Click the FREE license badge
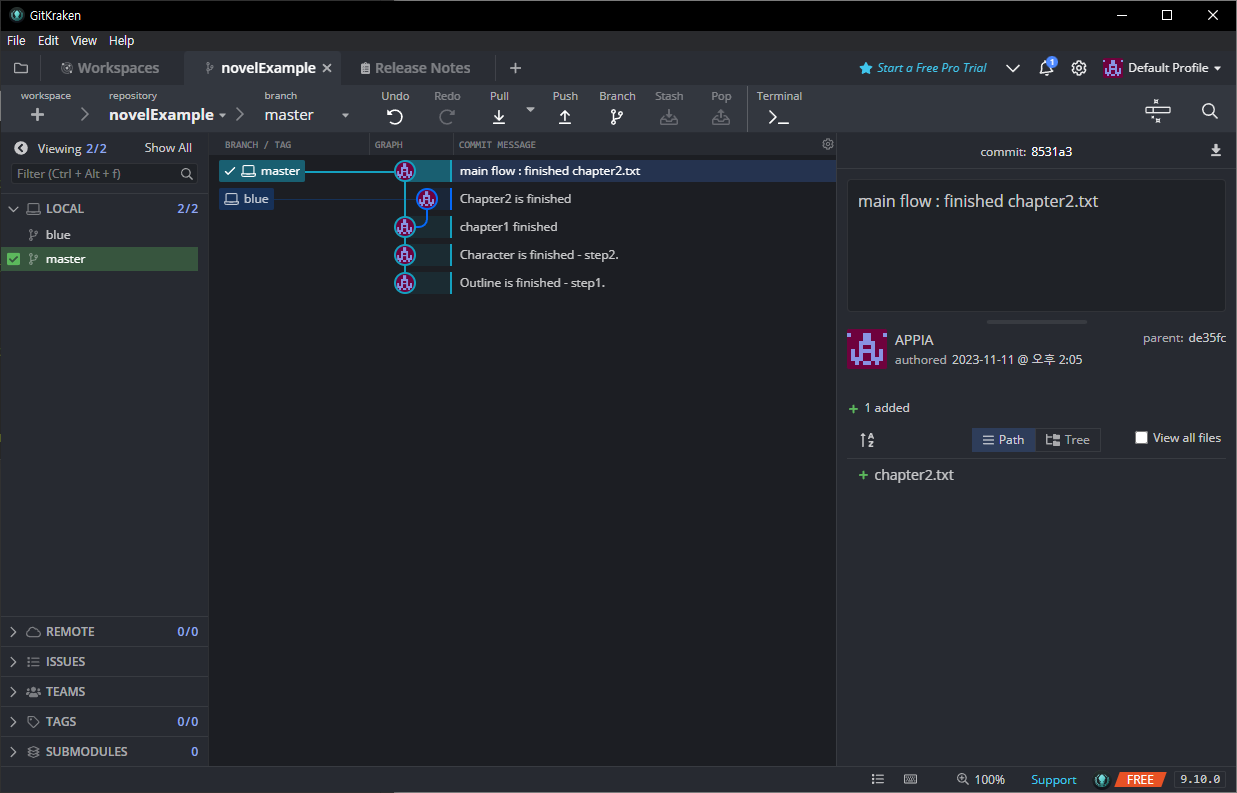This screenshot has width=1237, height=793. [x=1140, y=780]
